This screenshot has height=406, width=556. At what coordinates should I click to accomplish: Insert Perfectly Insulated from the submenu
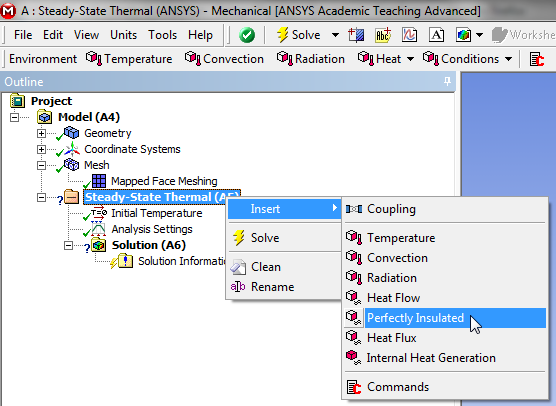point(445,318)
